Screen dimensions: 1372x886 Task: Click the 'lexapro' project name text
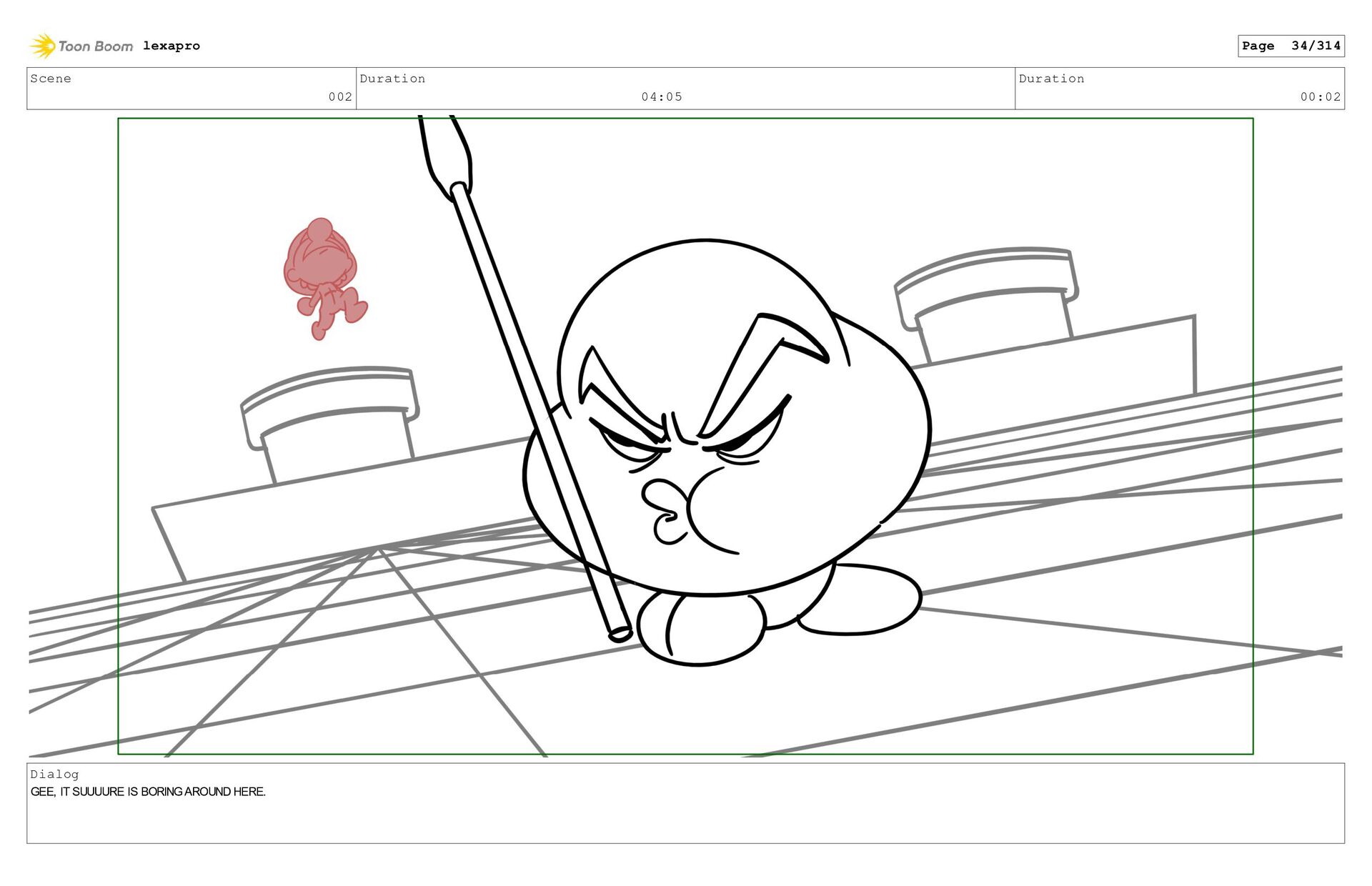pyautogui.click(x=171, y=46)
